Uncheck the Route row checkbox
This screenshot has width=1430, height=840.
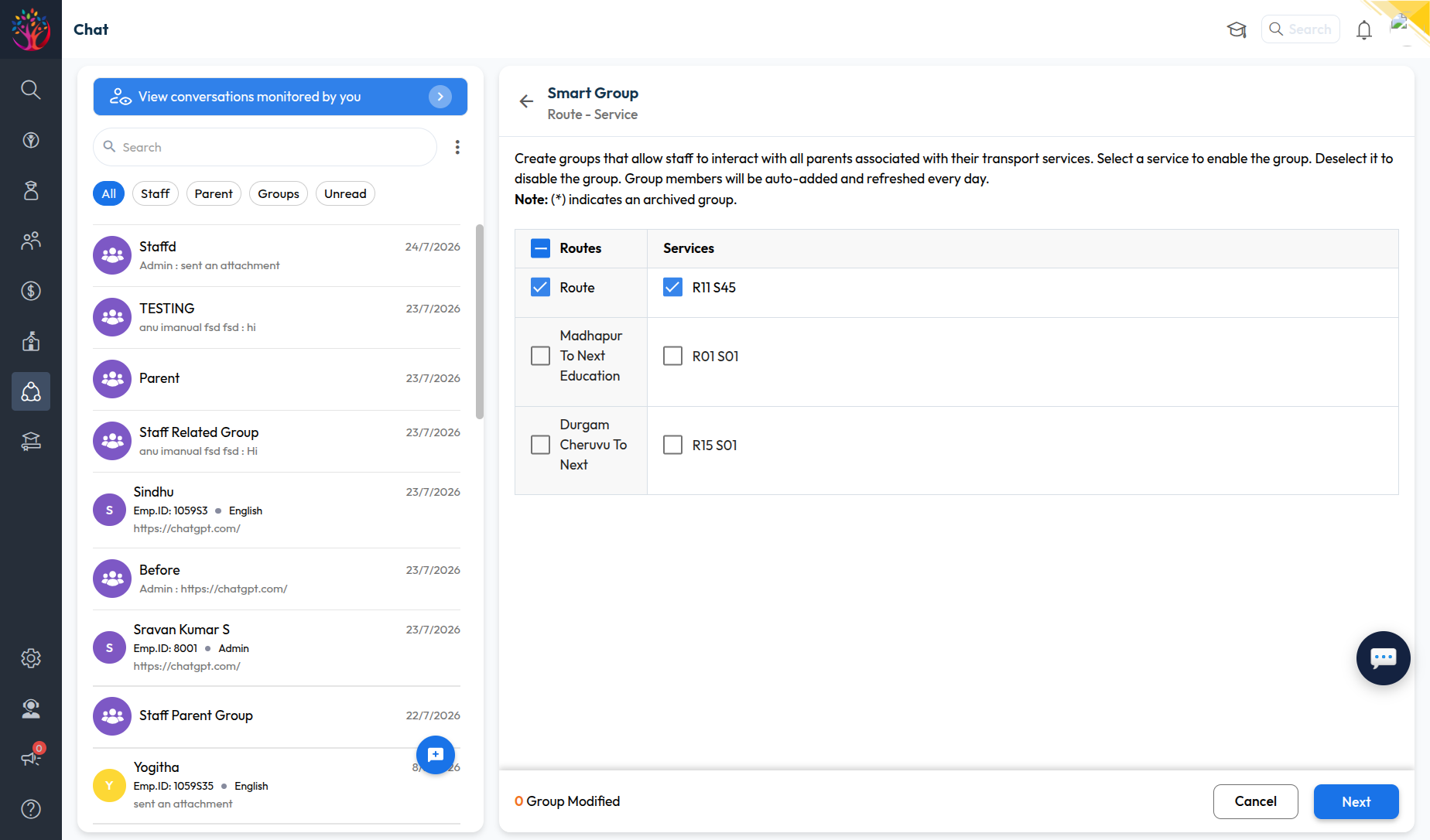coord(540,288)
